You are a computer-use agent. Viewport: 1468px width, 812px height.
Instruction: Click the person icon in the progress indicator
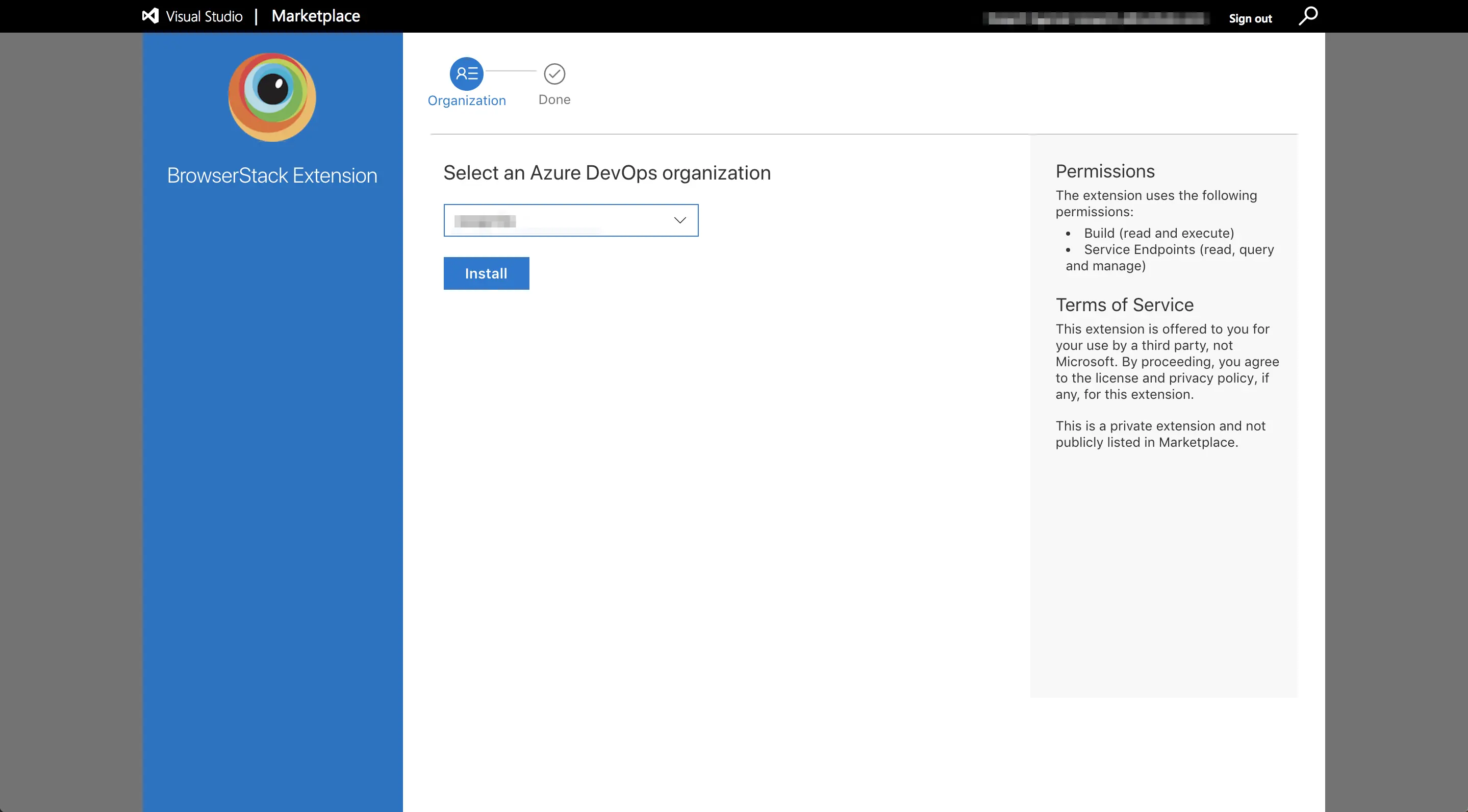(467, 73)
